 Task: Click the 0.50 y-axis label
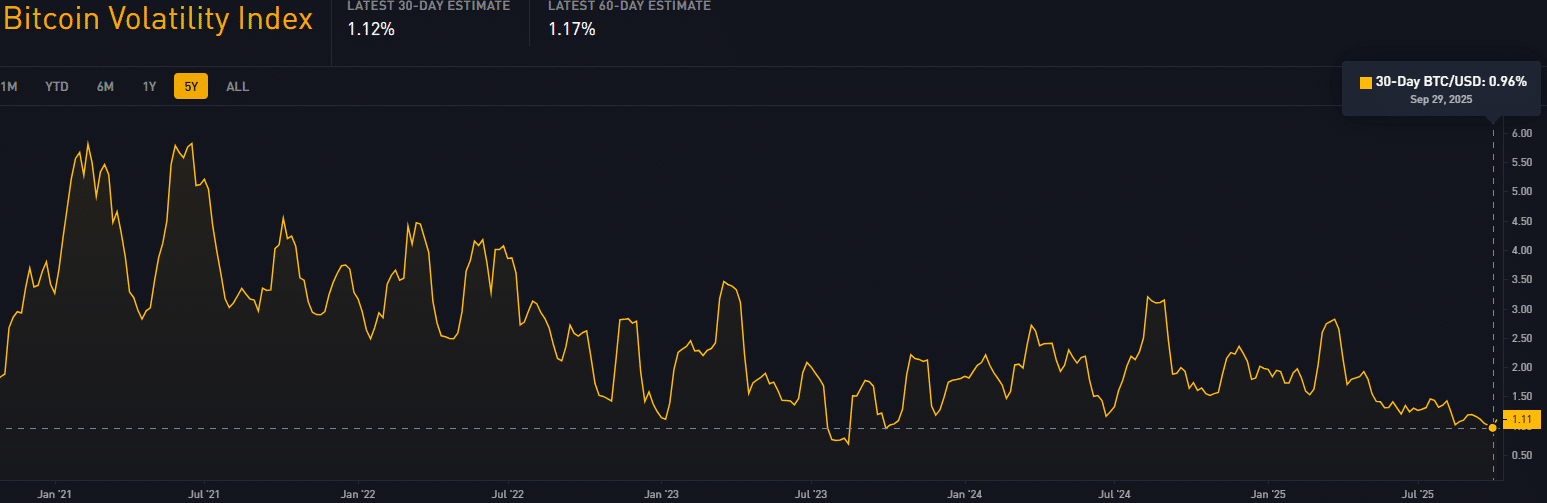1522,456
